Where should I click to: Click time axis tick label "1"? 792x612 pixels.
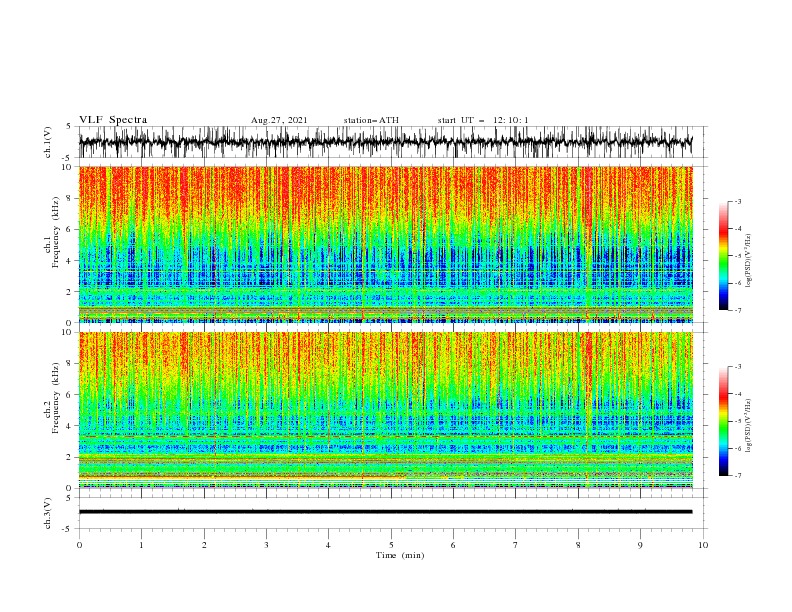[x=141, y=545]
